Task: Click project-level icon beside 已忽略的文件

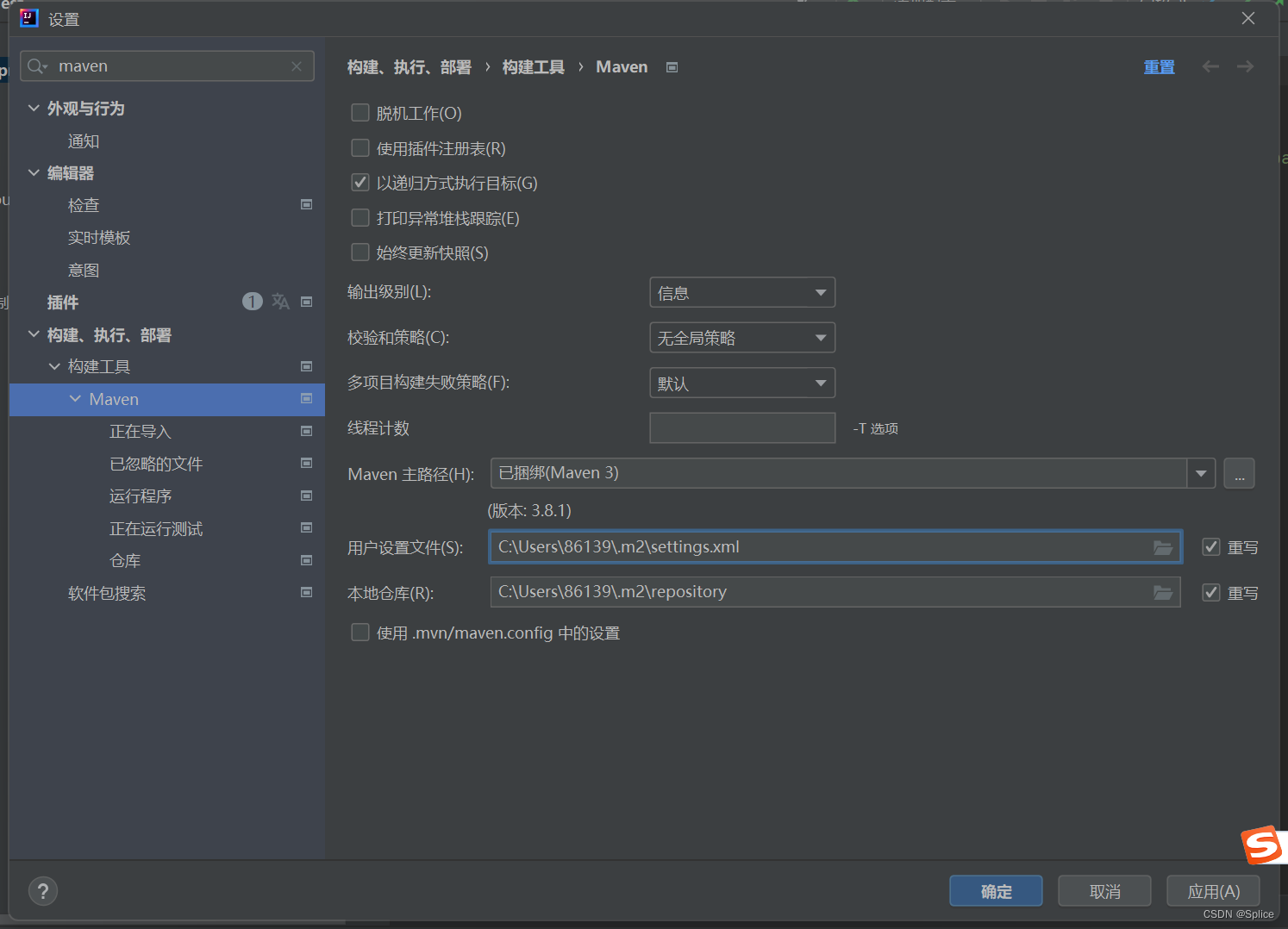Action: pos(306,463)
